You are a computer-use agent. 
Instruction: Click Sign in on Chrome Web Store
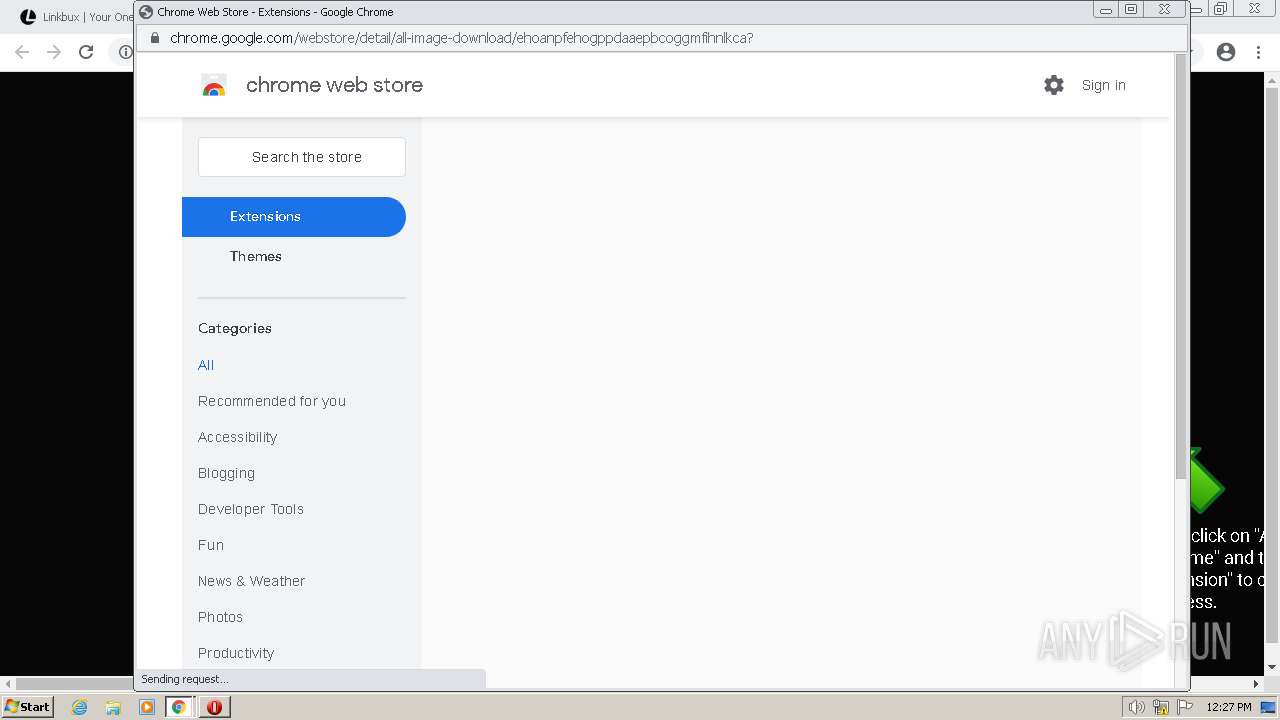pos(1103,85)
